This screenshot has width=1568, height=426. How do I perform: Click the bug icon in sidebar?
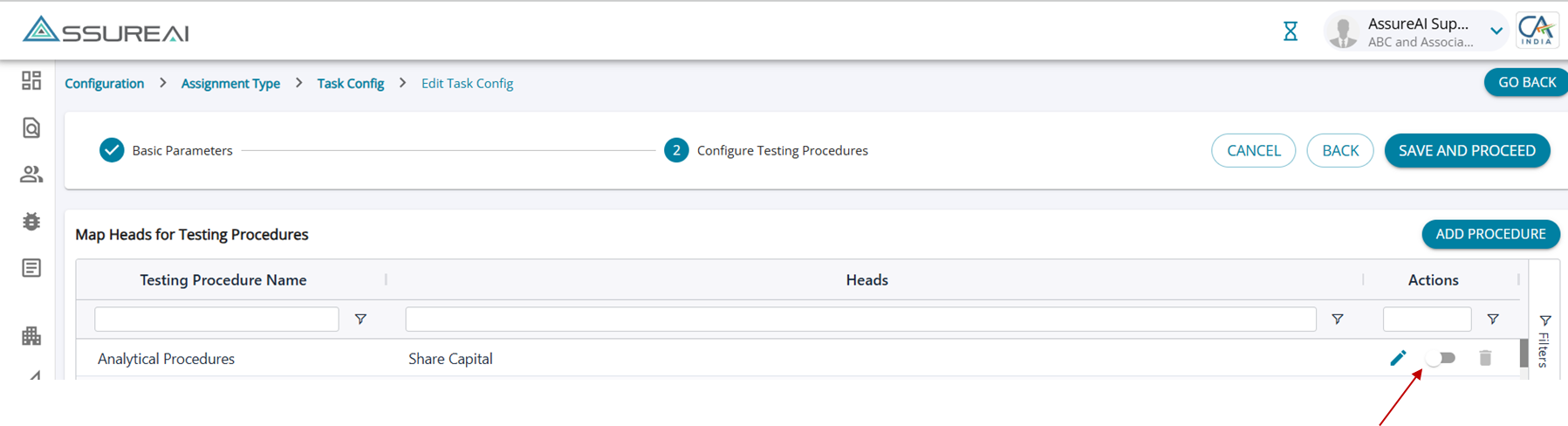click(x=31, y=222)
